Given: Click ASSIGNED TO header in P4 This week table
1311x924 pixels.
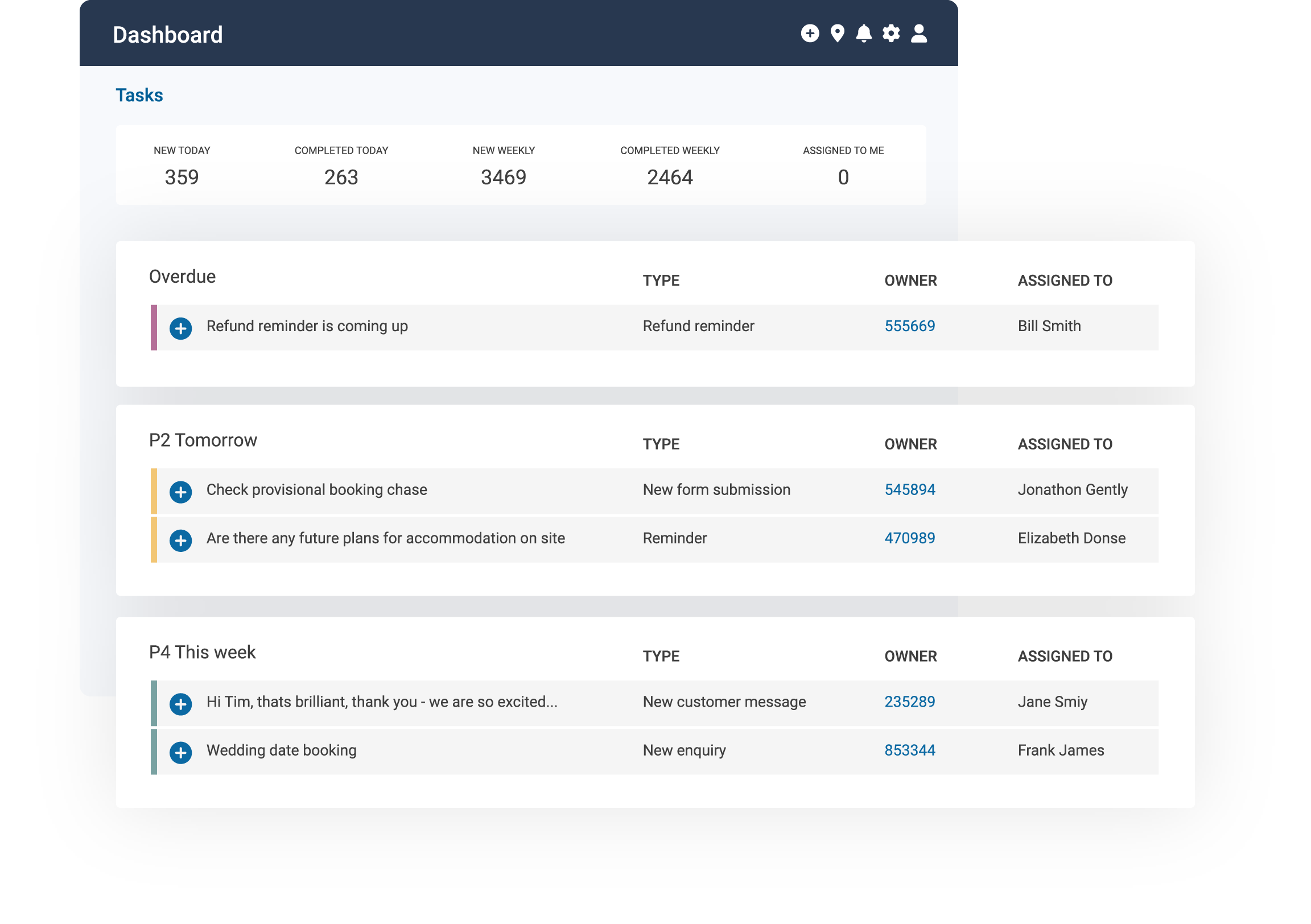Looking at the screenshot, I should click(x=1065, y=657).
